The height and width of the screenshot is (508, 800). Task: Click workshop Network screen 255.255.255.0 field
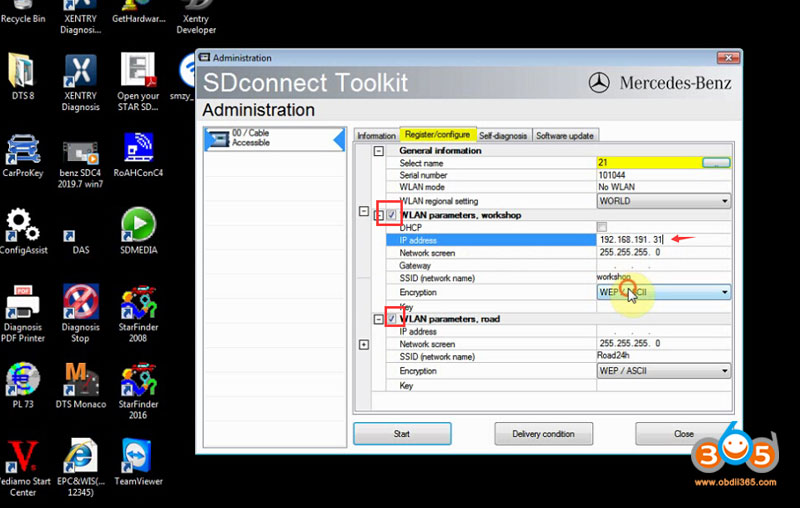663,252
